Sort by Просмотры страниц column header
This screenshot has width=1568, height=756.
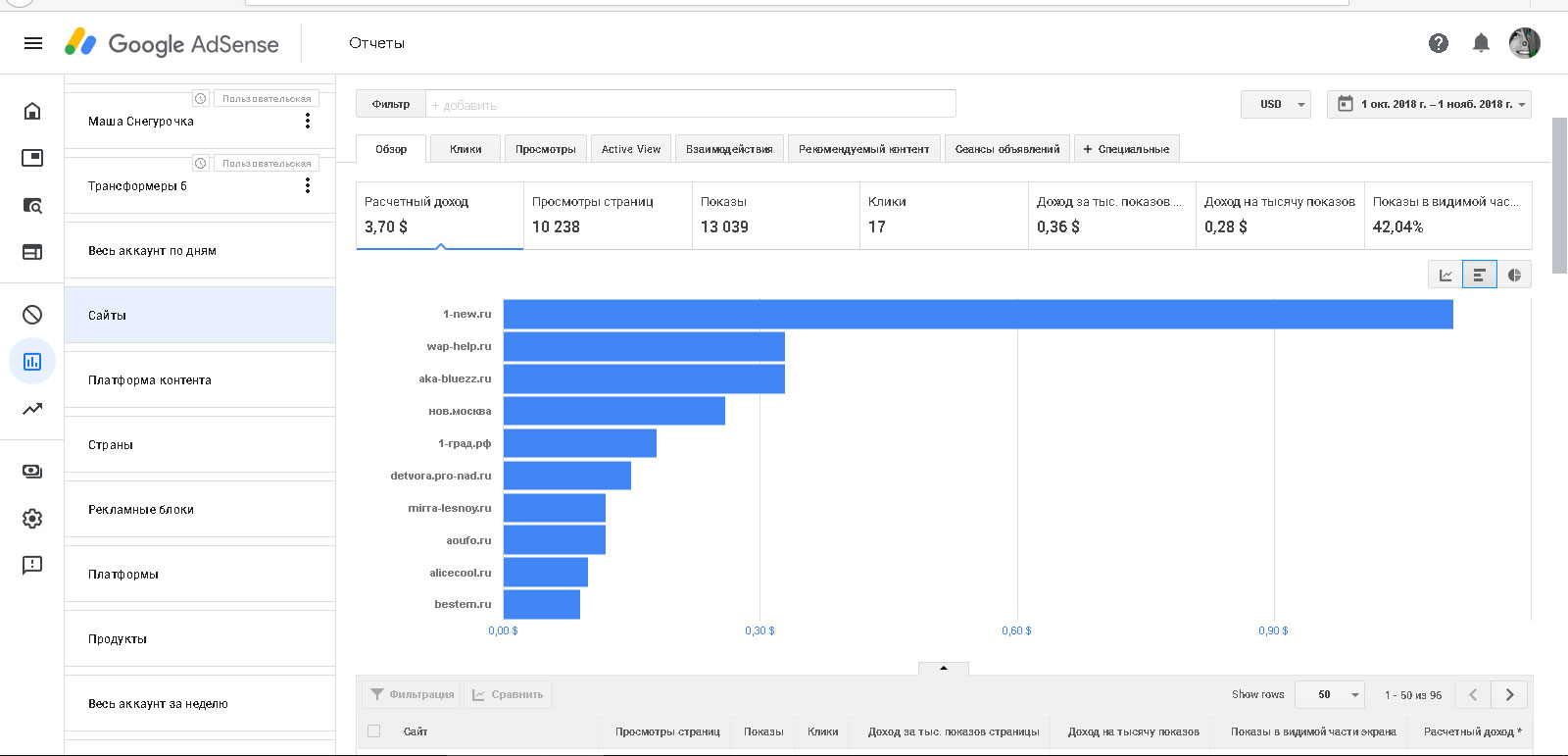[667, 731]
